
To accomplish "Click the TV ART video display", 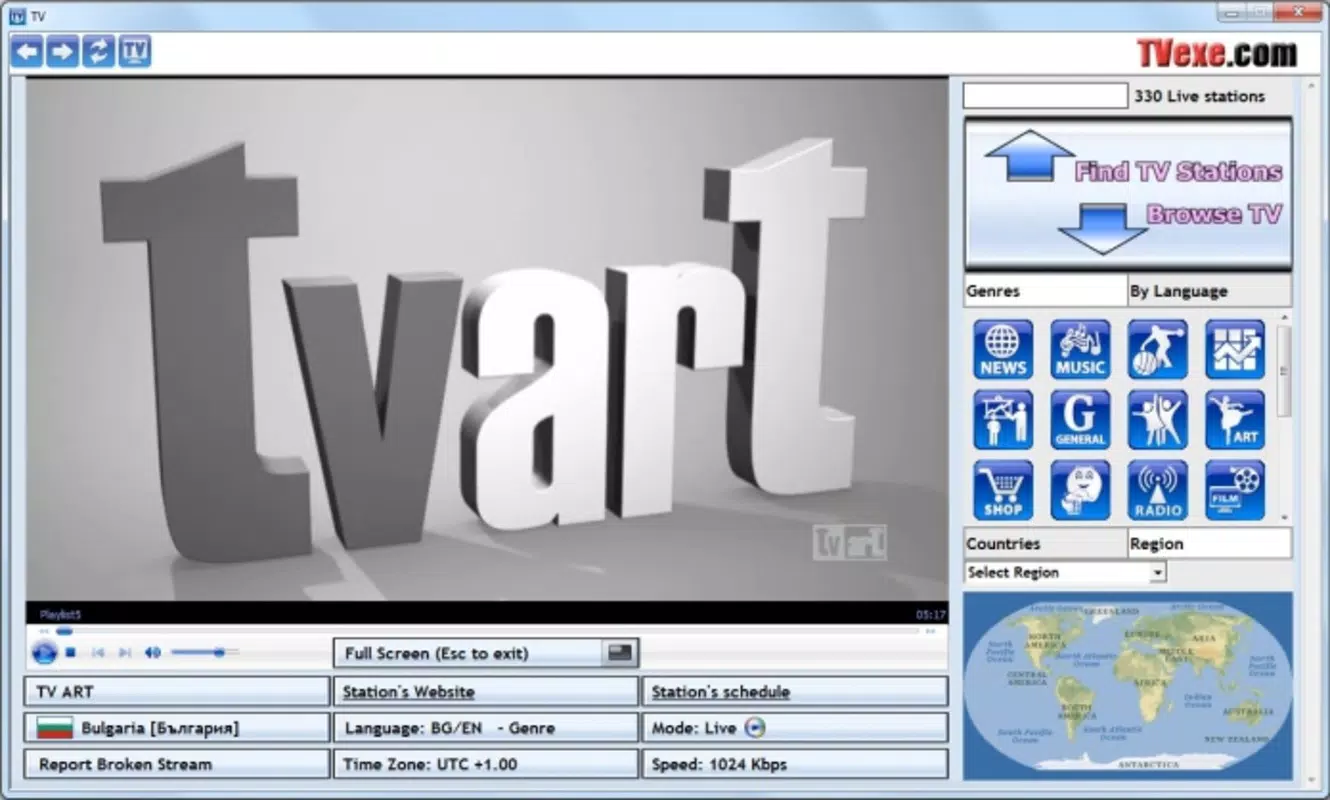I will 487,340.
